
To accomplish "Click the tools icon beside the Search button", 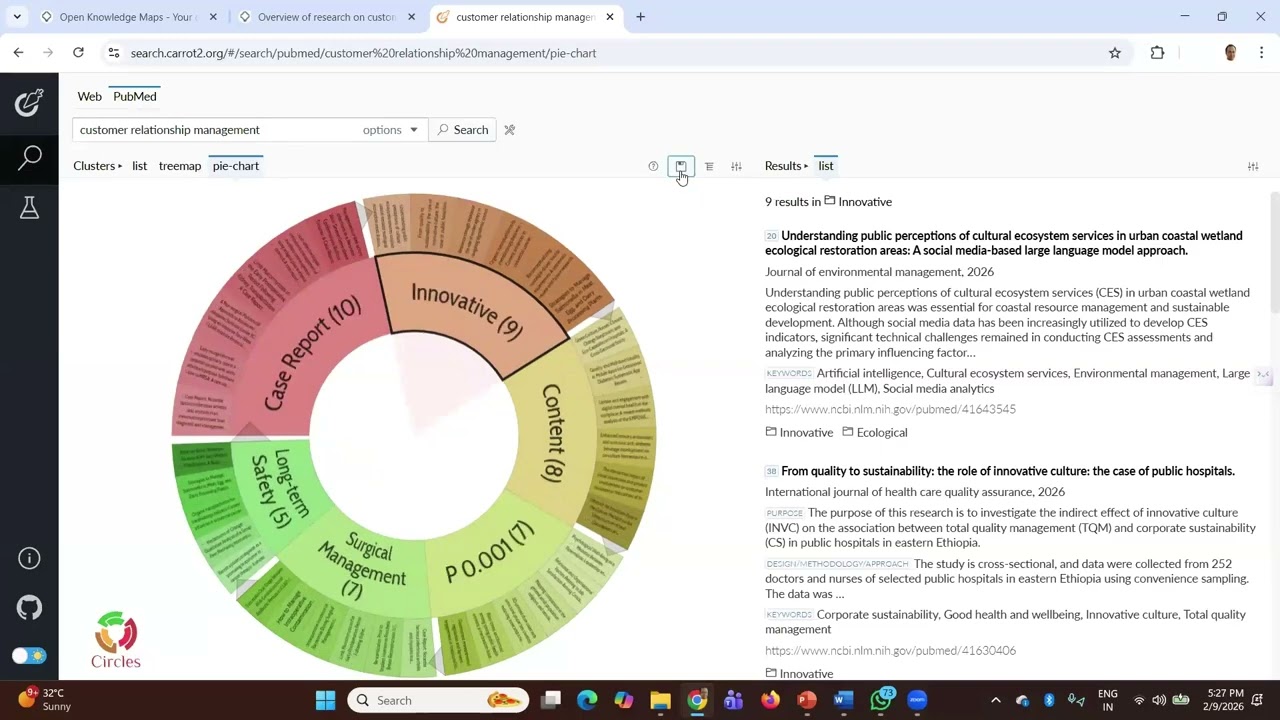I will (509, 130).
